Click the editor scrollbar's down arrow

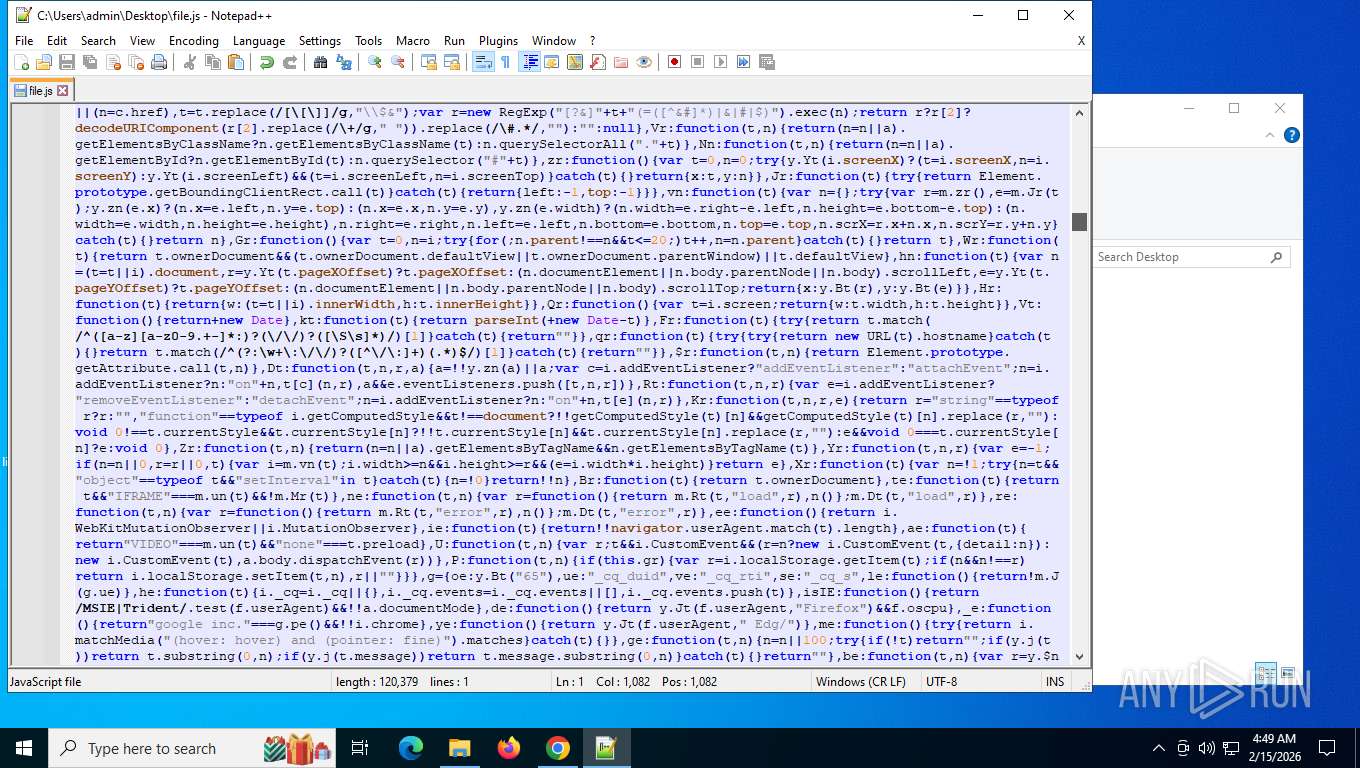pos(1079,657)
